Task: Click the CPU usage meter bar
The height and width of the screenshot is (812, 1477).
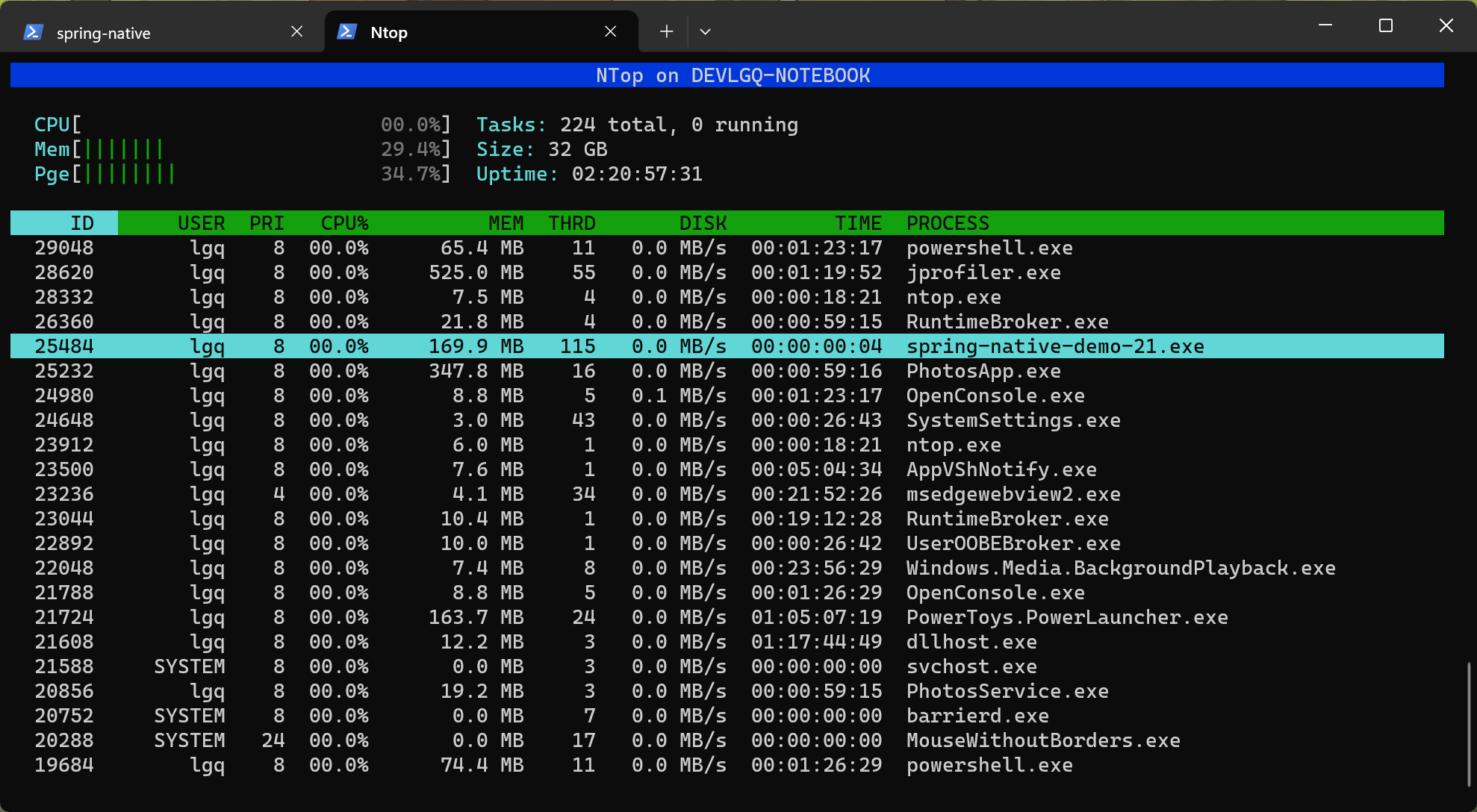Action: pos(243,125)
